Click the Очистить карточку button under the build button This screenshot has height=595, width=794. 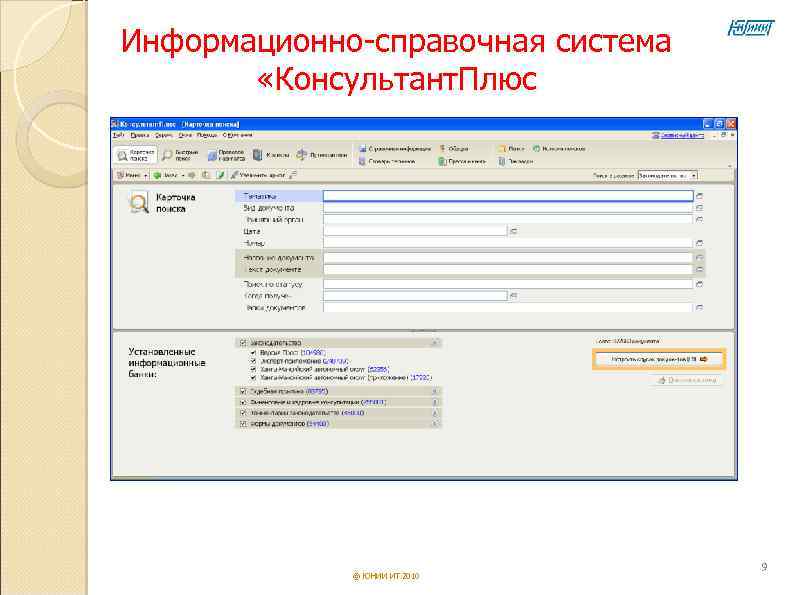coord(687,380)
